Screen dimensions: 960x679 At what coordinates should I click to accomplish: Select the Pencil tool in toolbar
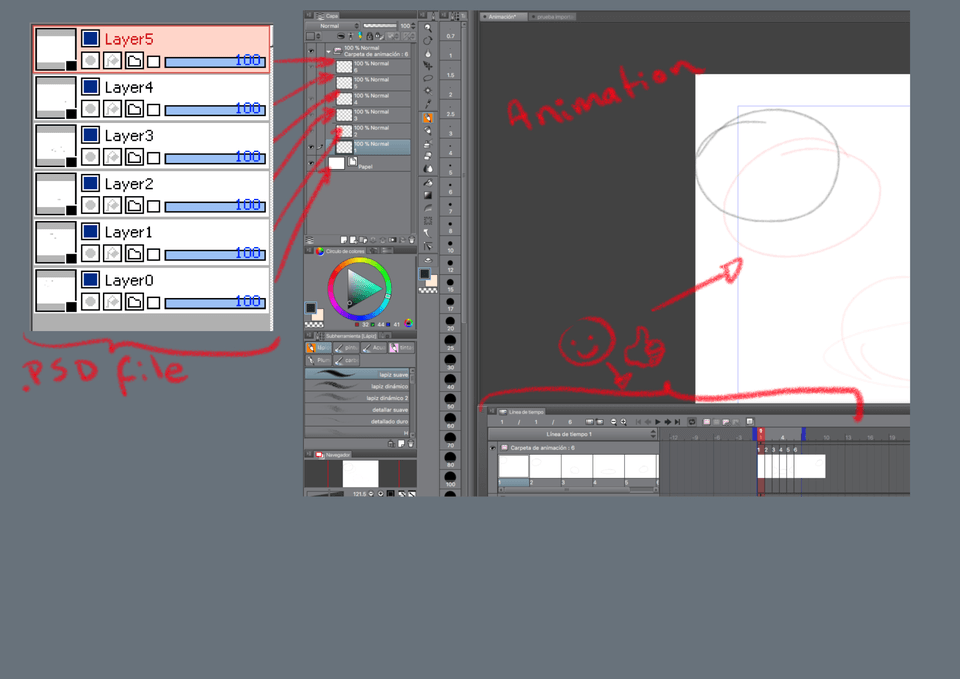pos(428,116)
